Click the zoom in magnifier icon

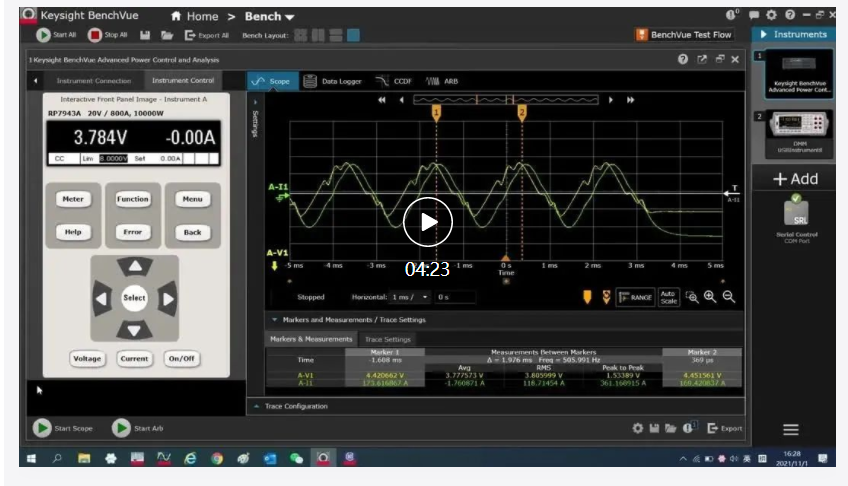[x=710, y=297]
